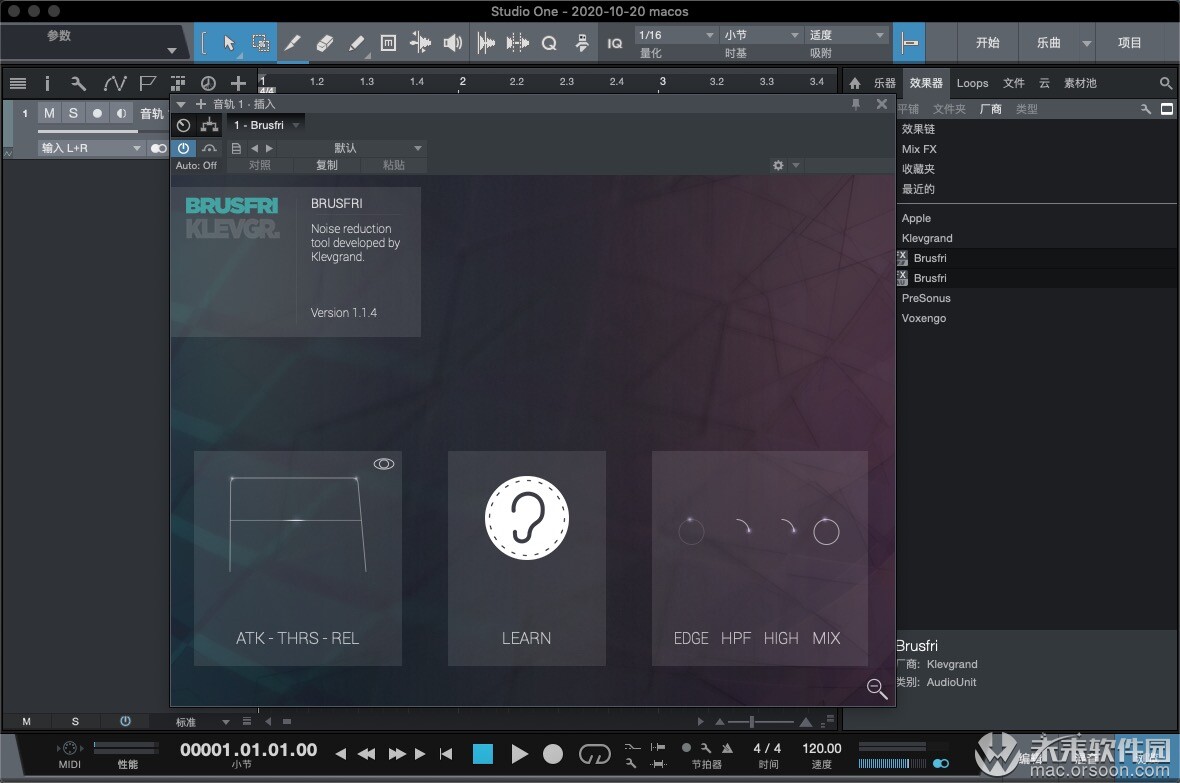
Task: Toggle snap button in toolbar
Action: click(x=910, y=43)
